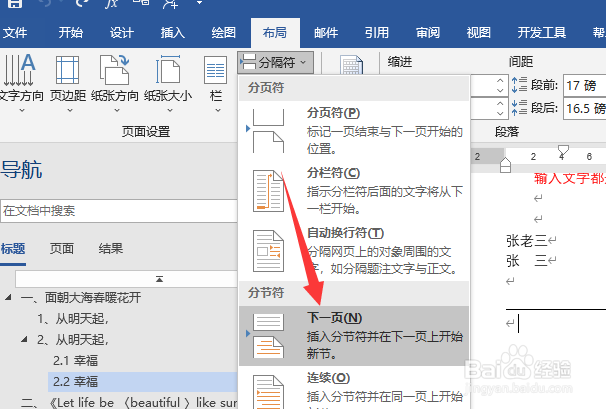Expand the dropdown arrow under 纸张方向

click(117, 111)
